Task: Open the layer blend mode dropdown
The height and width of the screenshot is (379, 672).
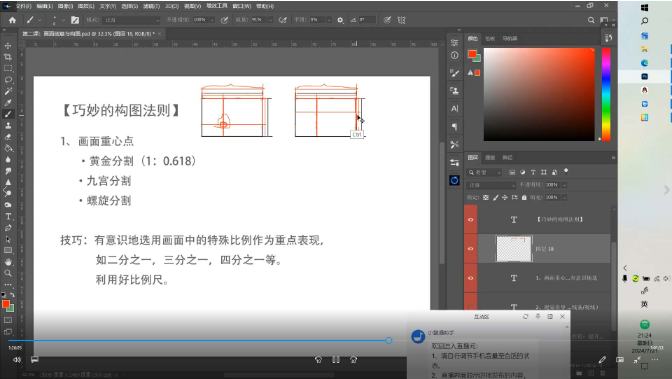Action: [x=491, y=185]
